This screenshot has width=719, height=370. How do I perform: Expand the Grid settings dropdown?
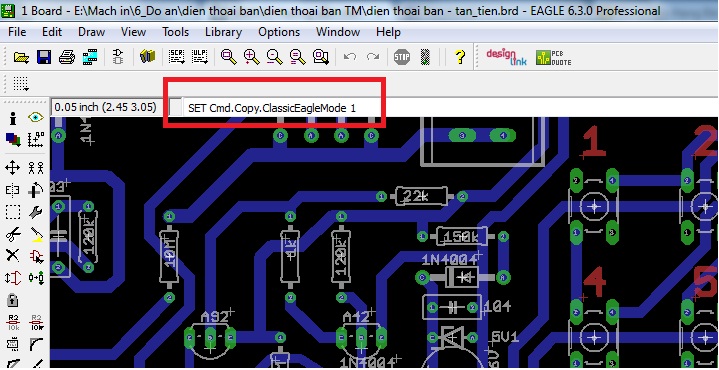click(21, 84)
